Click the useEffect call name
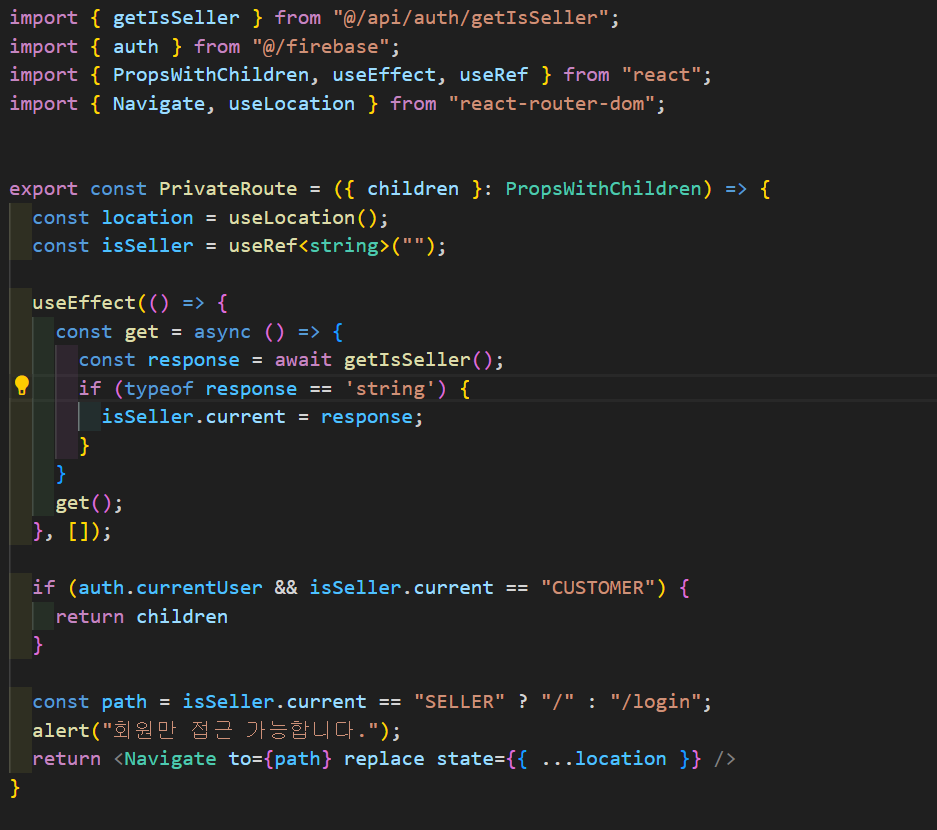 coord(84,304)
